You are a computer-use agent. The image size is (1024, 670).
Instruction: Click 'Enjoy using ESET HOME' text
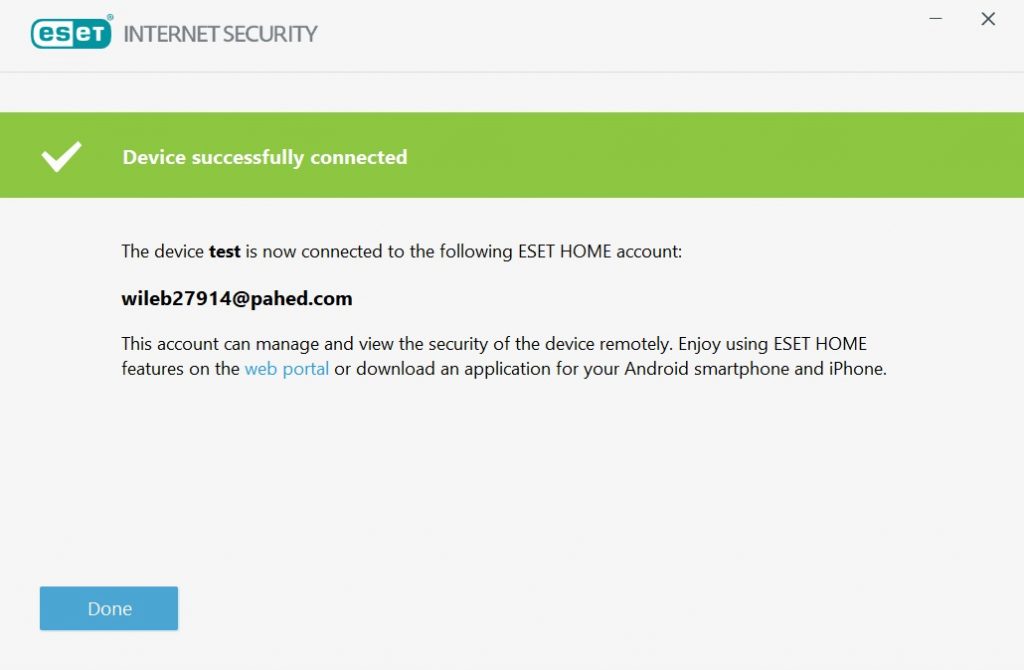[772, 343]
